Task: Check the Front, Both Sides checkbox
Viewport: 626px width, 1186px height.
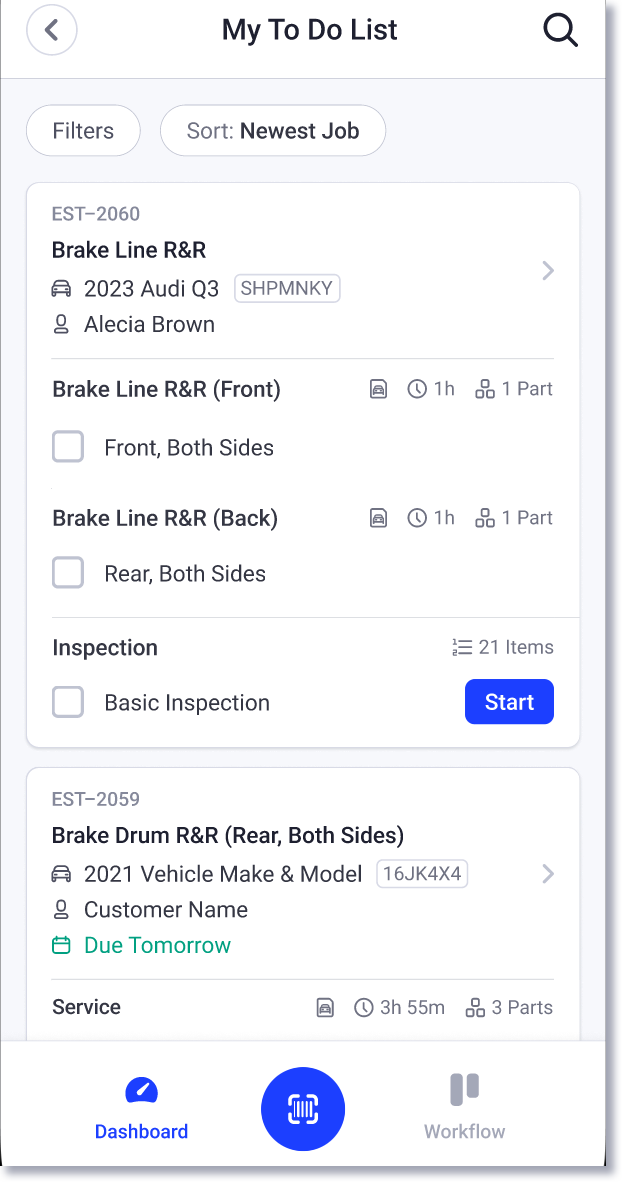Action: tap(68, 447)
